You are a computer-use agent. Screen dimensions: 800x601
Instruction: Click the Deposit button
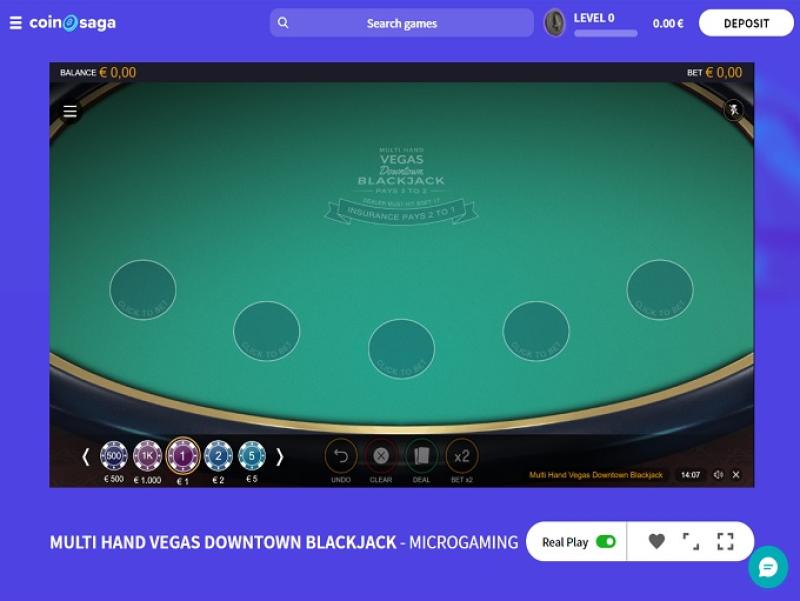click(746, 23)
